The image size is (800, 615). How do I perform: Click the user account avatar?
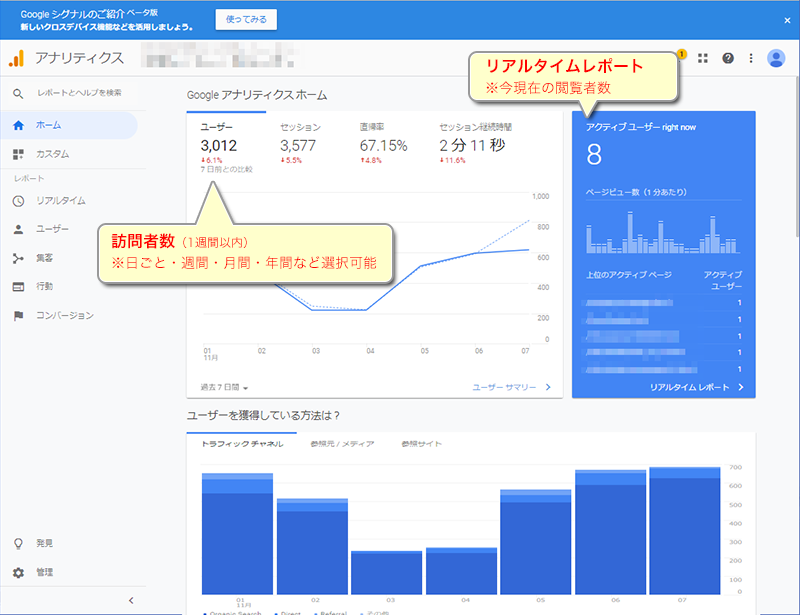coord(776,59)
